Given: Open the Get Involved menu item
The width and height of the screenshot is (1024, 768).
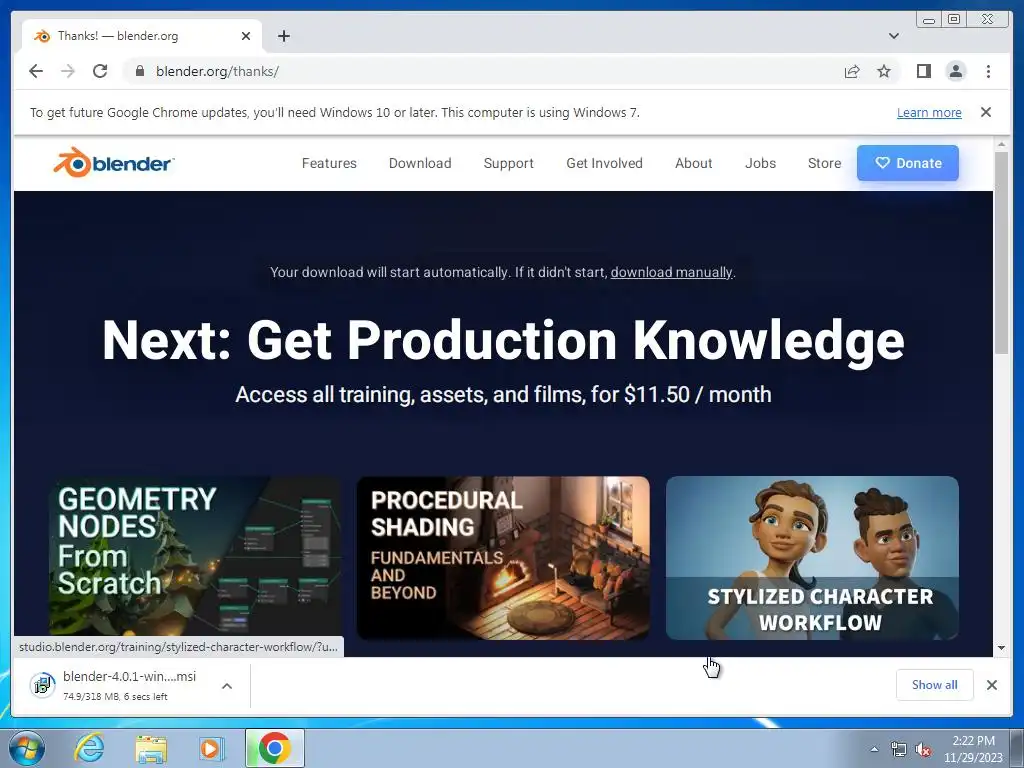Looking at the screenshot, I should tap(604, 163).
